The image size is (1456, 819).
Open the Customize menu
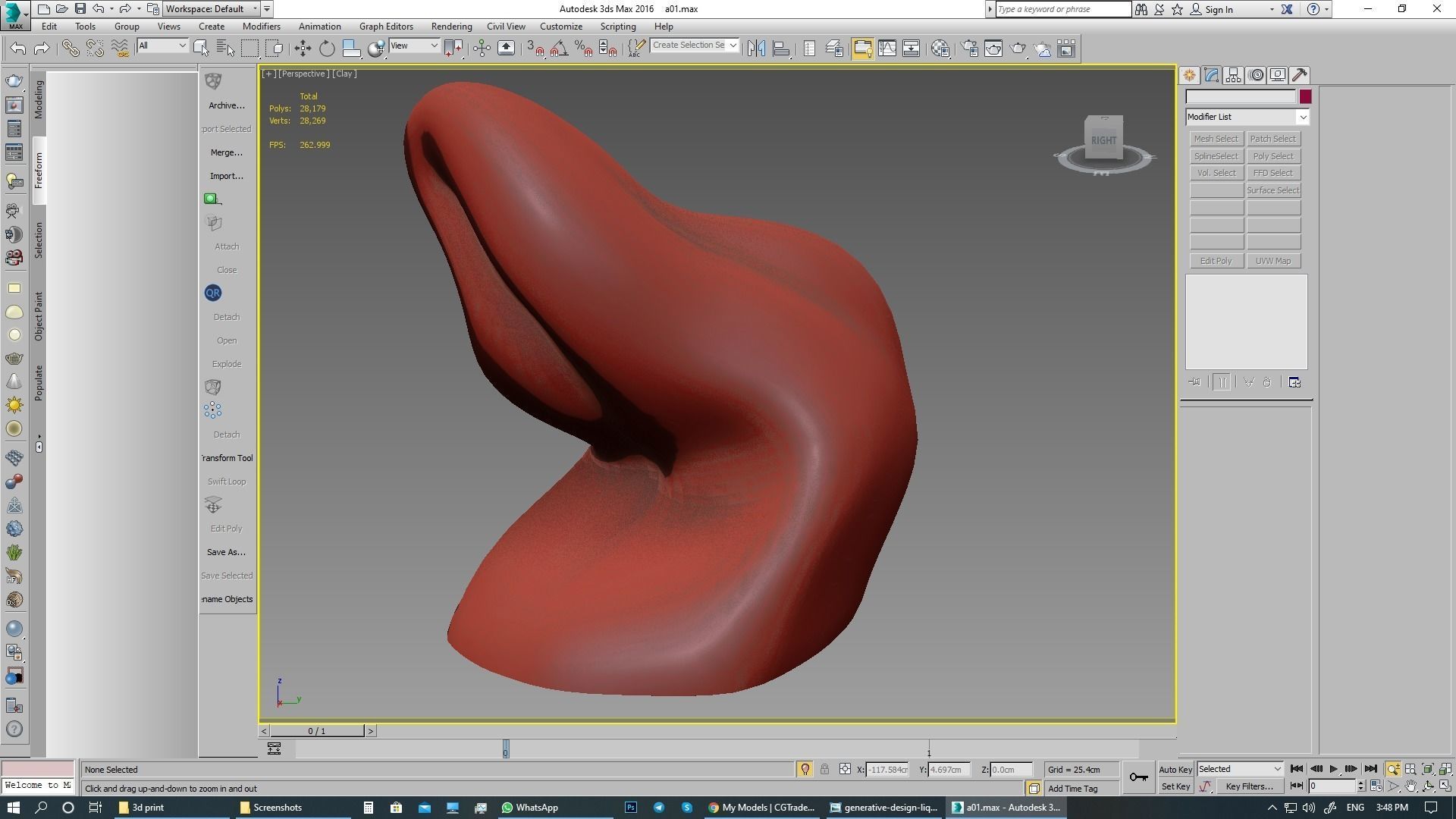click(x=560, y=26)
